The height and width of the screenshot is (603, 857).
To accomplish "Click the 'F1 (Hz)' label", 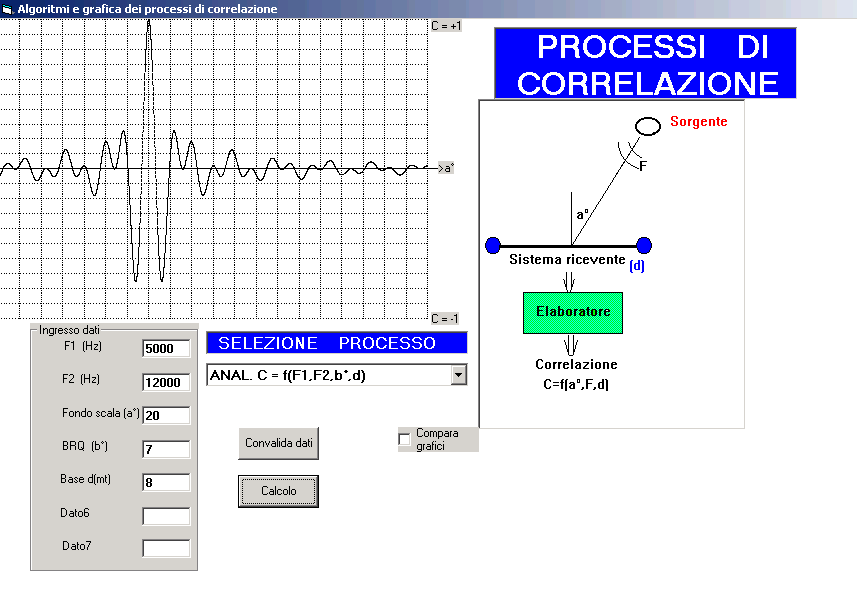I will coord(83,346).
